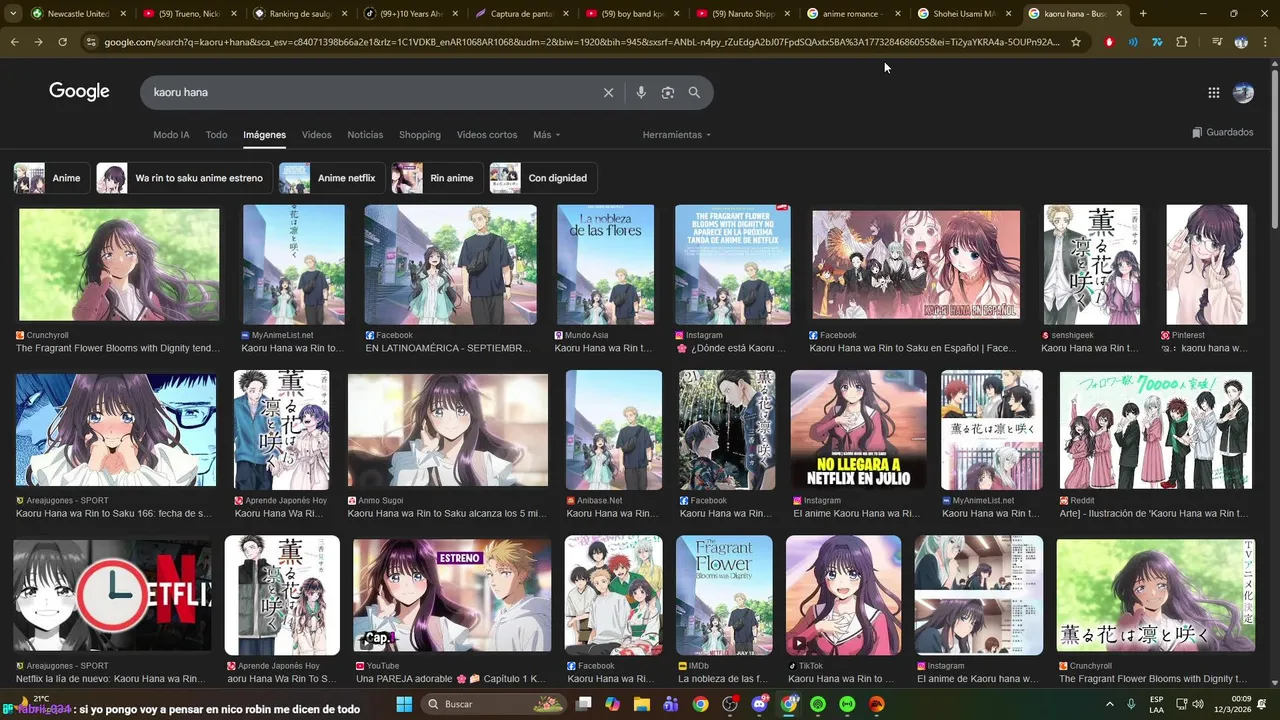Open the Google account profile picture
Screen dimensions: 1280x720
pos(1243,93)
